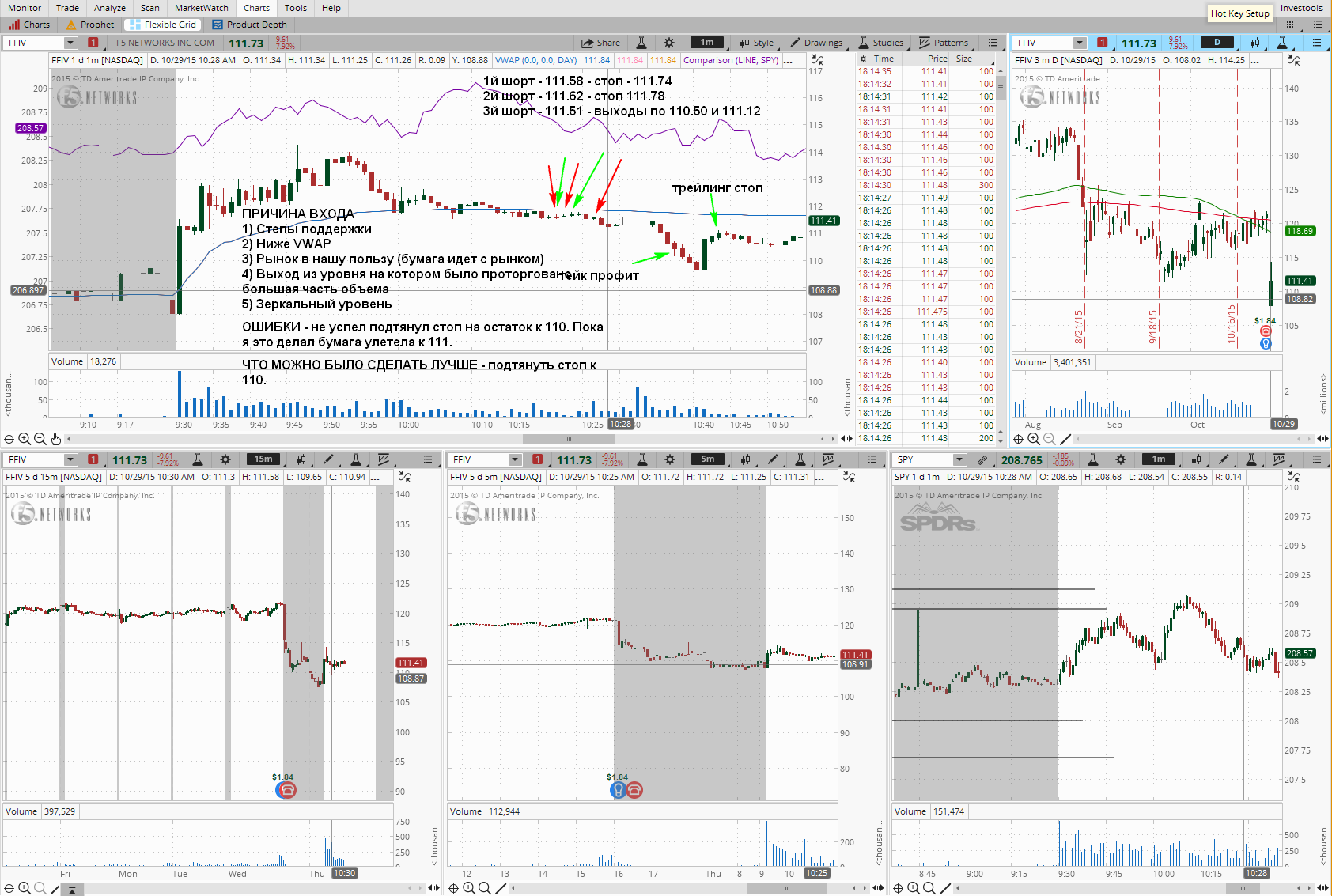Click the VWAP study label in main chart header
The image size is (1332, 896).
[x=536, y=60]
